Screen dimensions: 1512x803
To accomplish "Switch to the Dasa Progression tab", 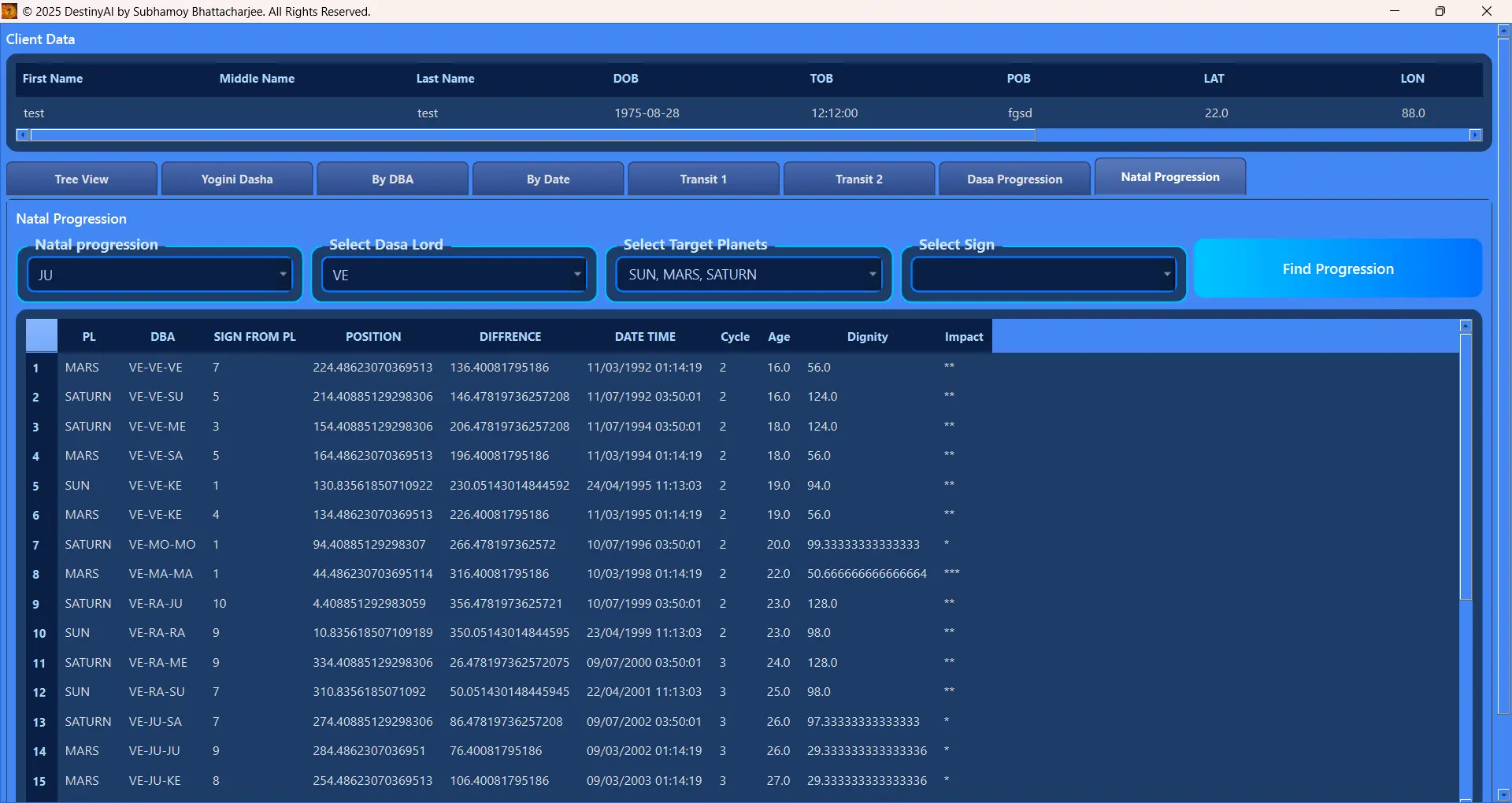I will pyautogui.click(x=1014, y=179).
